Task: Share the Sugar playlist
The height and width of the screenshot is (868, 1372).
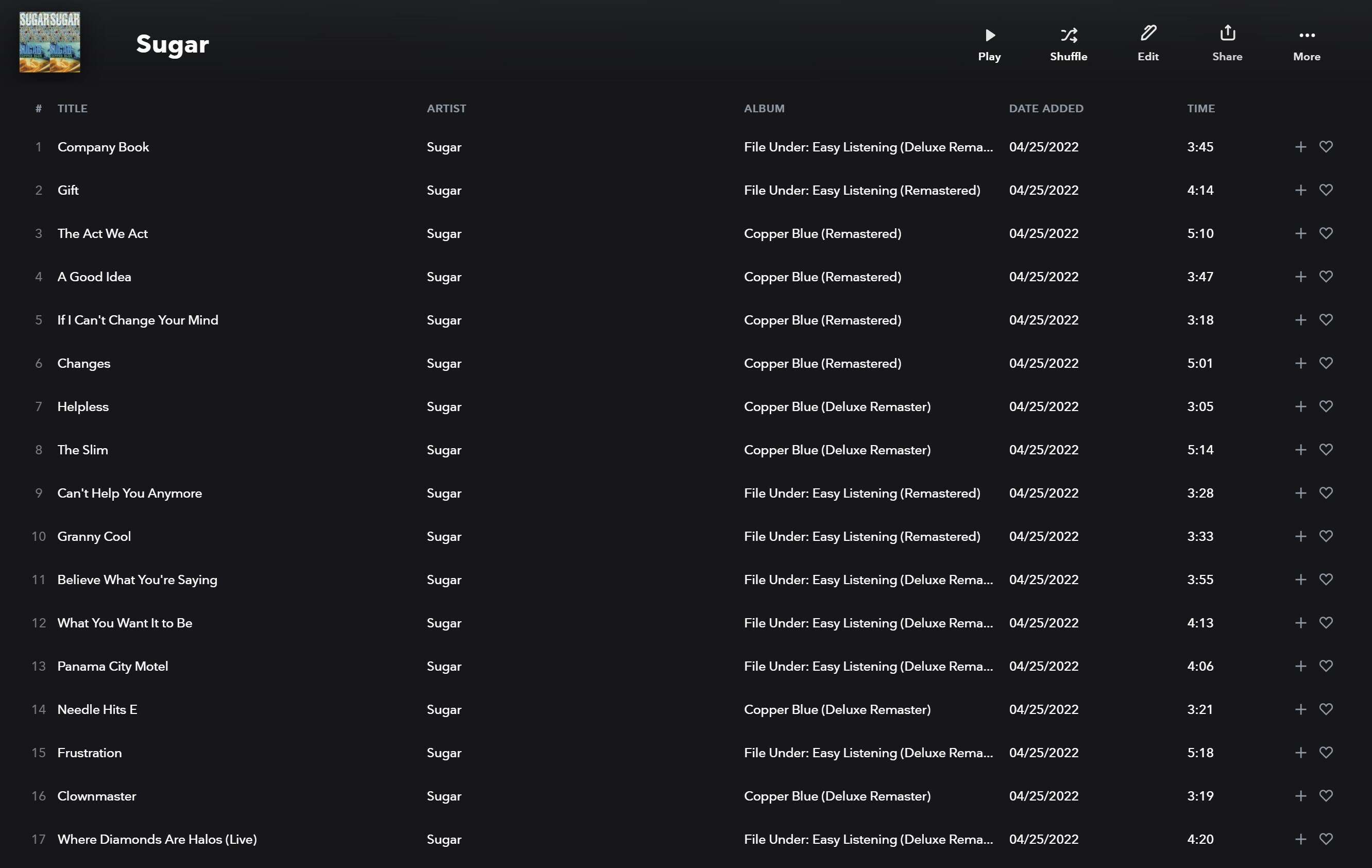Action: [x=1227, y=44]
